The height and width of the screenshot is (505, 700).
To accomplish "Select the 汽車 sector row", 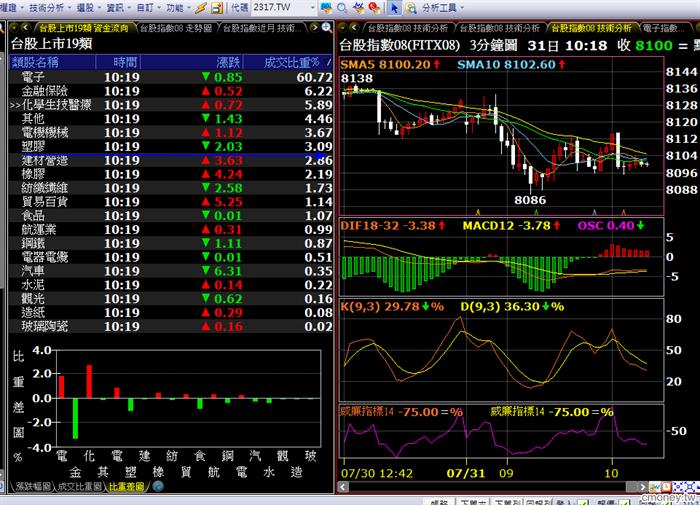I will [x=171, y=271].
